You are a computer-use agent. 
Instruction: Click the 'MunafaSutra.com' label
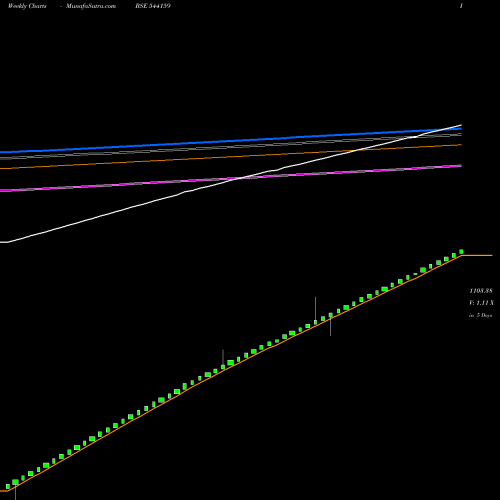(91, 6)
